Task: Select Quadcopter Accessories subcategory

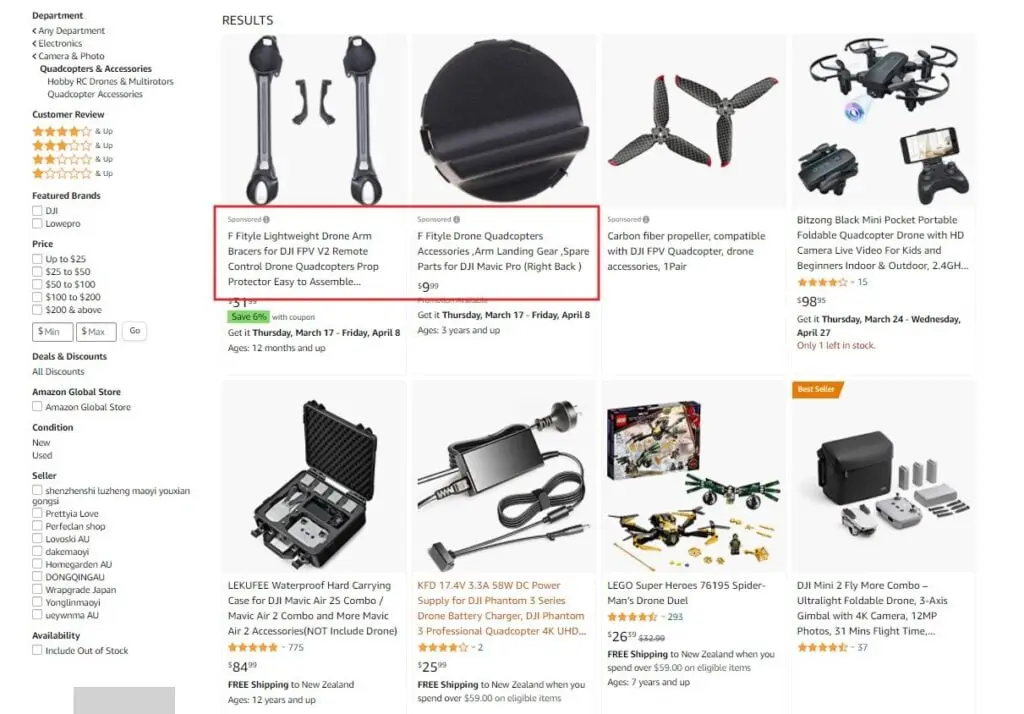Action: click(95, 94)
